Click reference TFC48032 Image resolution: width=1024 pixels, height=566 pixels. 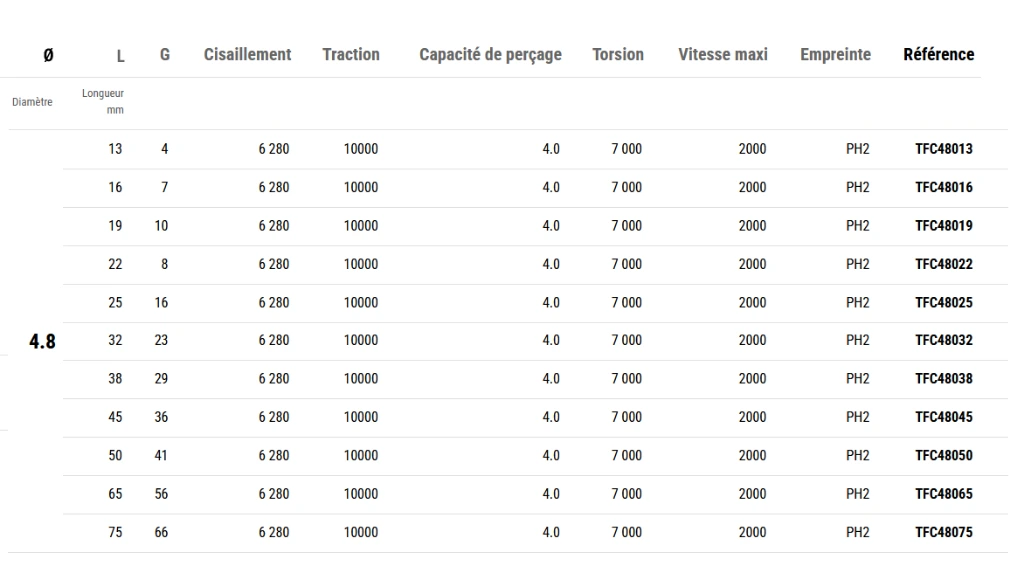[944, 340]
